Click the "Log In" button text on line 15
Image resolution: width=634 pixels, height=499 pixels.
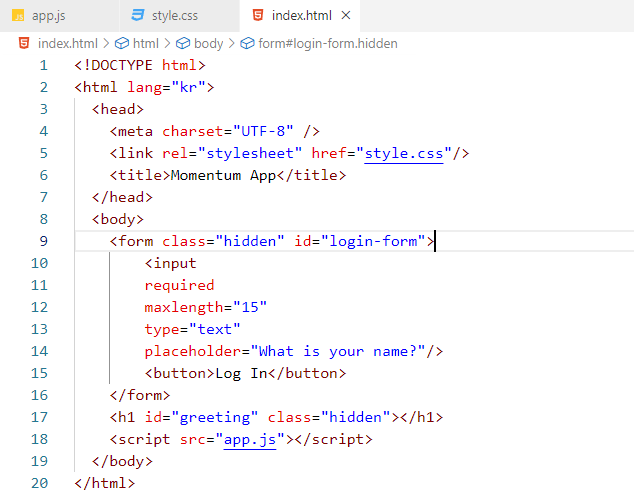[241, 374]
